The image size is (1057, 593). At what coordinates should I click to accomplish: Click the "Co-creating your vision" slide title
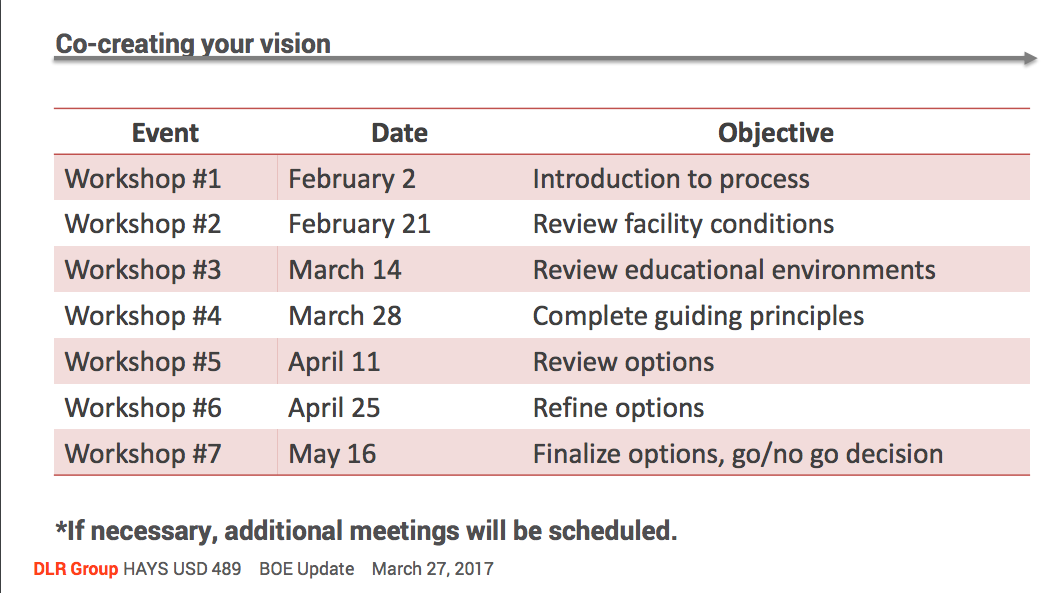(x=193, y=44)
